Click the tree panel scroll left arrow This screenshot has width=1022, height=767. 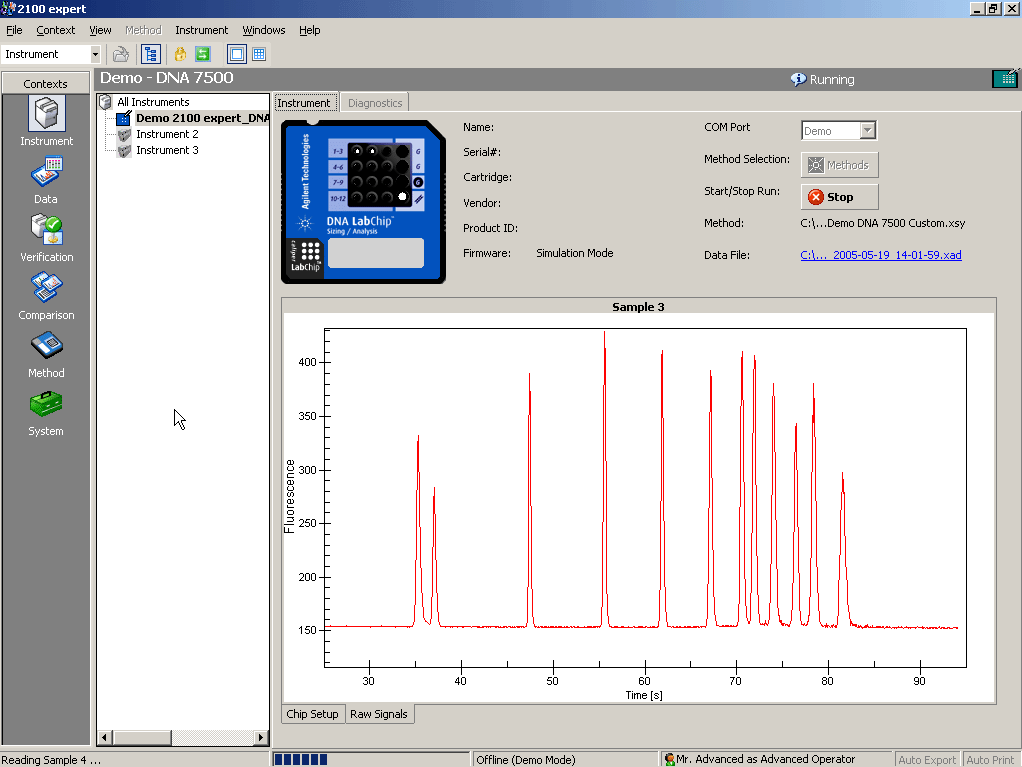tap(105, 737)
